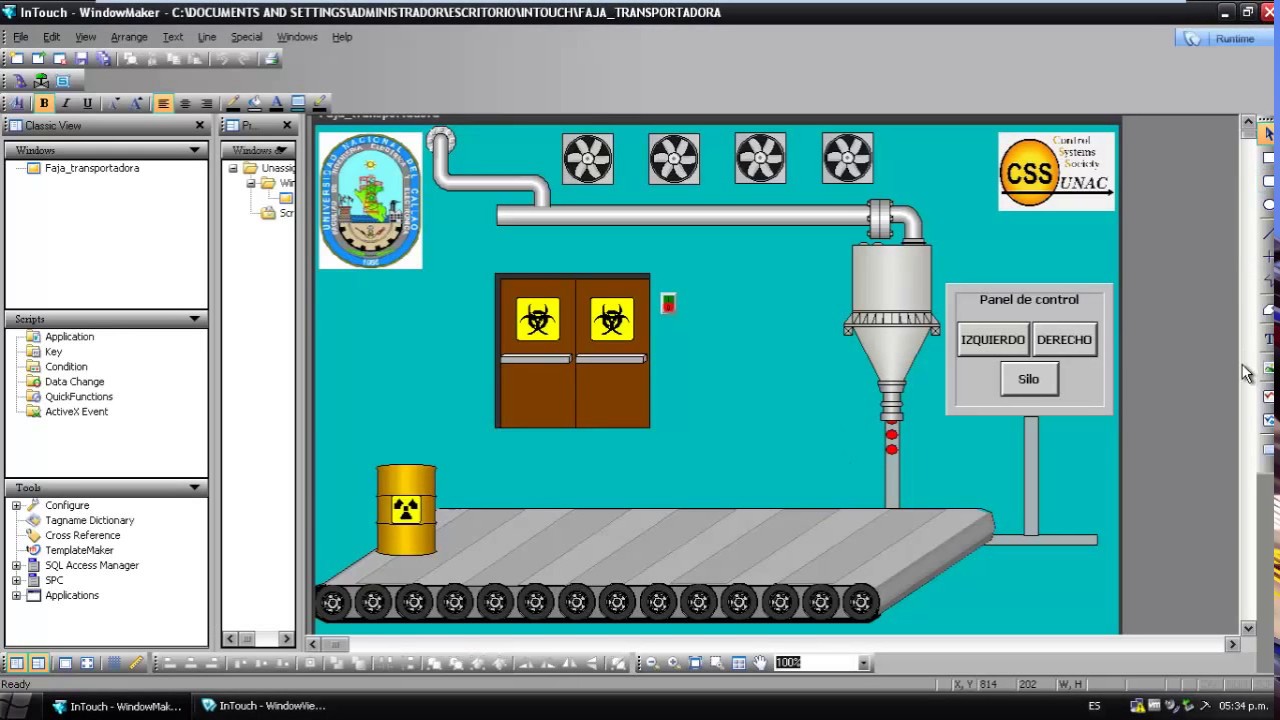Click the Zoom In magnifier icon
Screen dimensions: 1280x720
coord(673,663)
